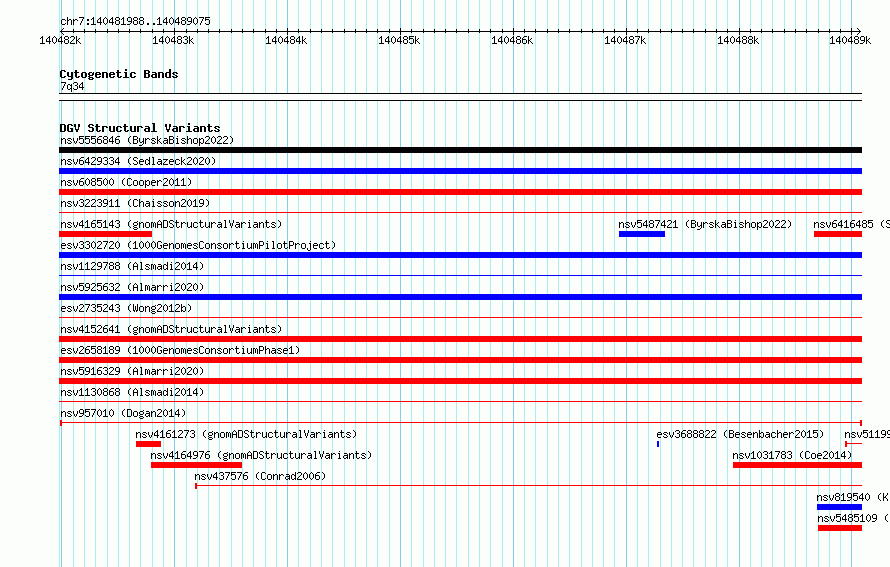Click the short red bar under nsv4165143
The height and width of the screenshot is (567, 890).
coord(106,234)
